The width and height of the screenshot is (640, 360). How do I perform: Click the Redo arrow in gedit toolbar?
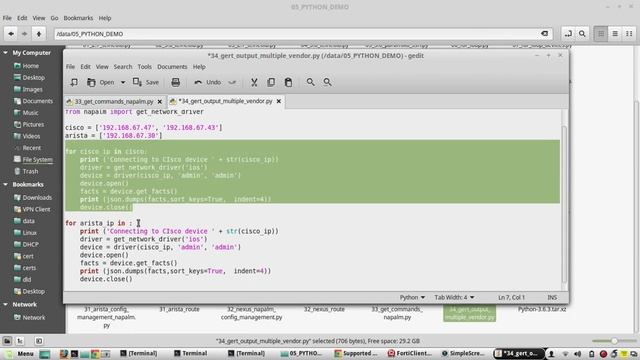point(232,82)
